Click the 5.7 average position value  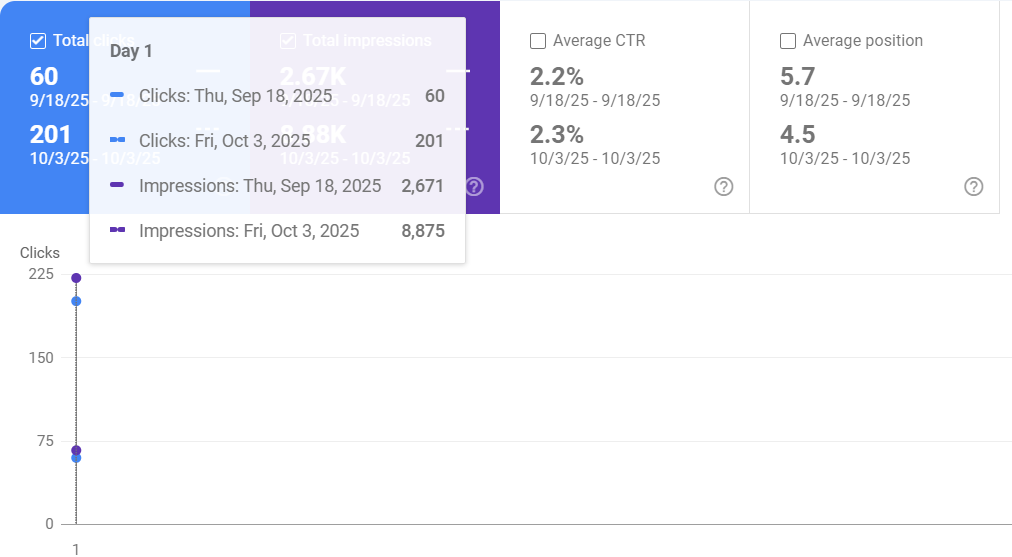point(797,77)
